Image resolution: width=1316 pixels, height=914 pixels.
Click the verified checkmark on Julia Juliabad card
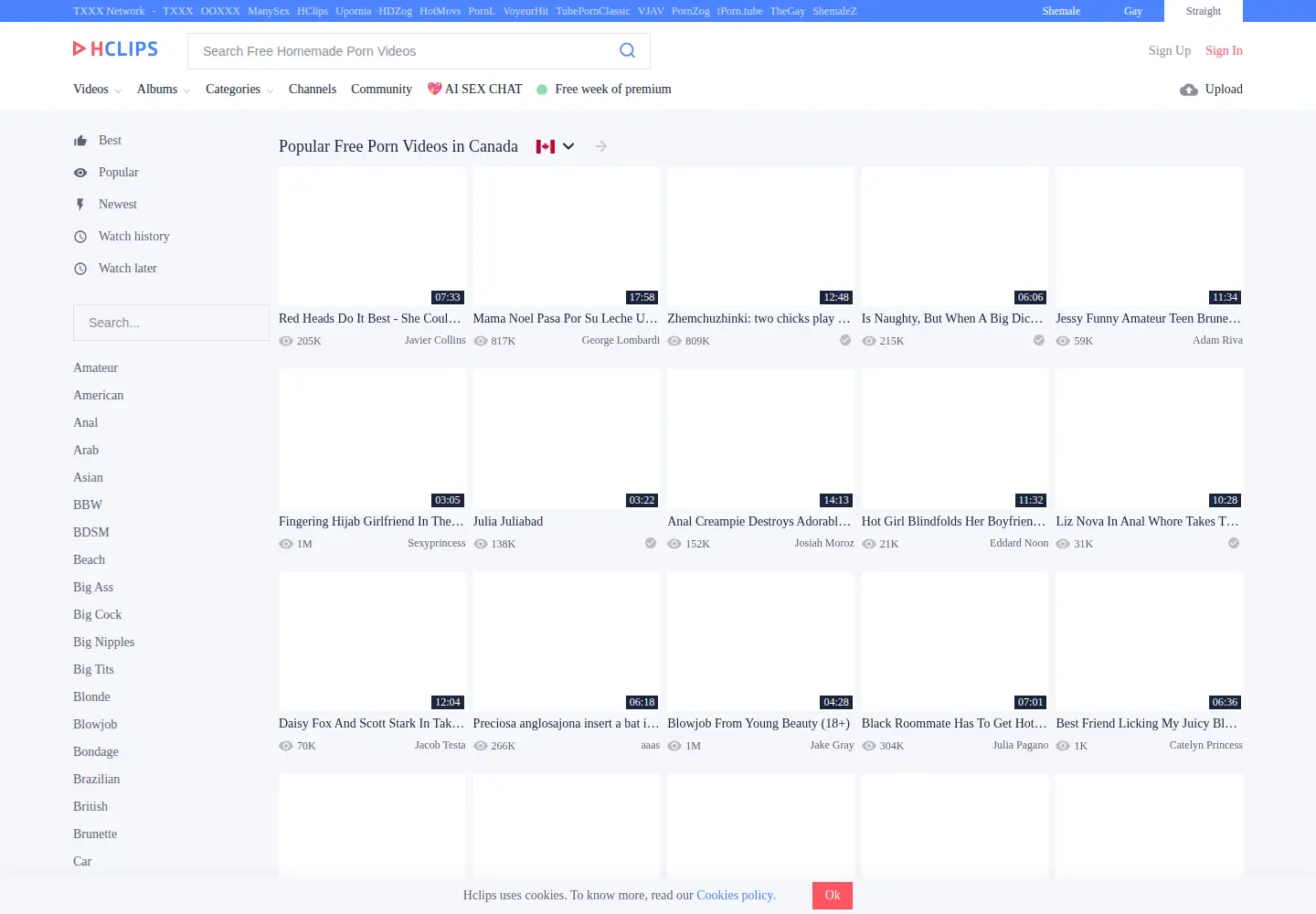click(651, 543)
